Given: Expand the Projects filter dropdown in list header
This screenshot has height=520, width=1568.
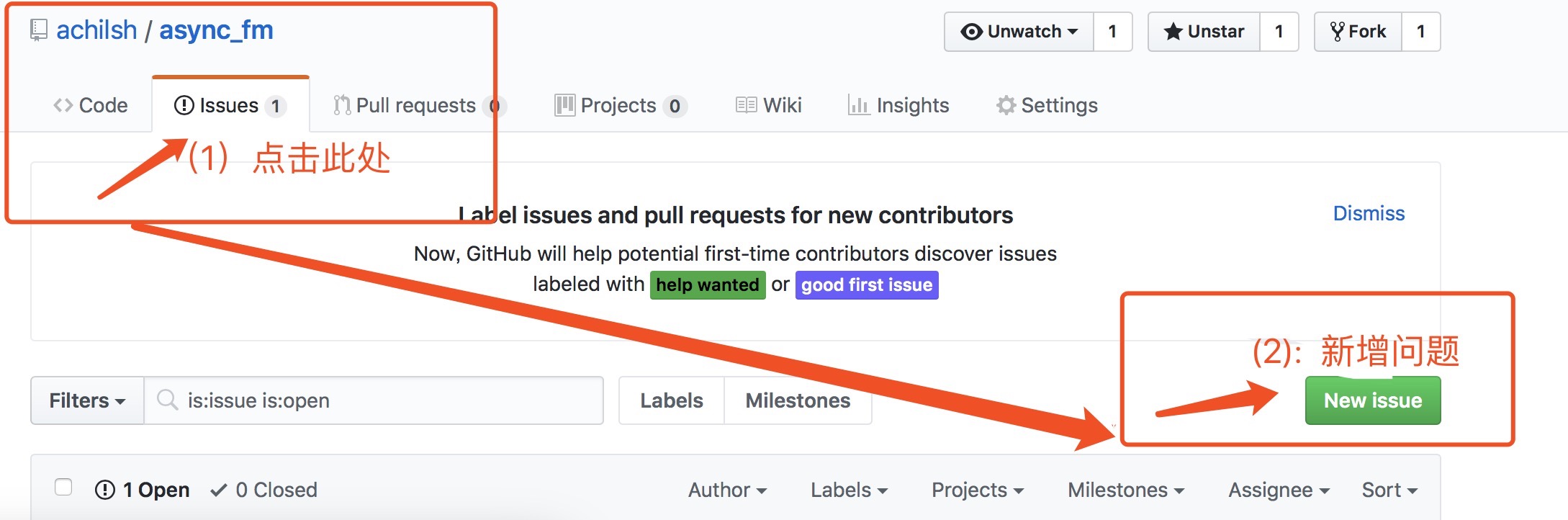Looking at the screenshot, I should coord(978,490).
